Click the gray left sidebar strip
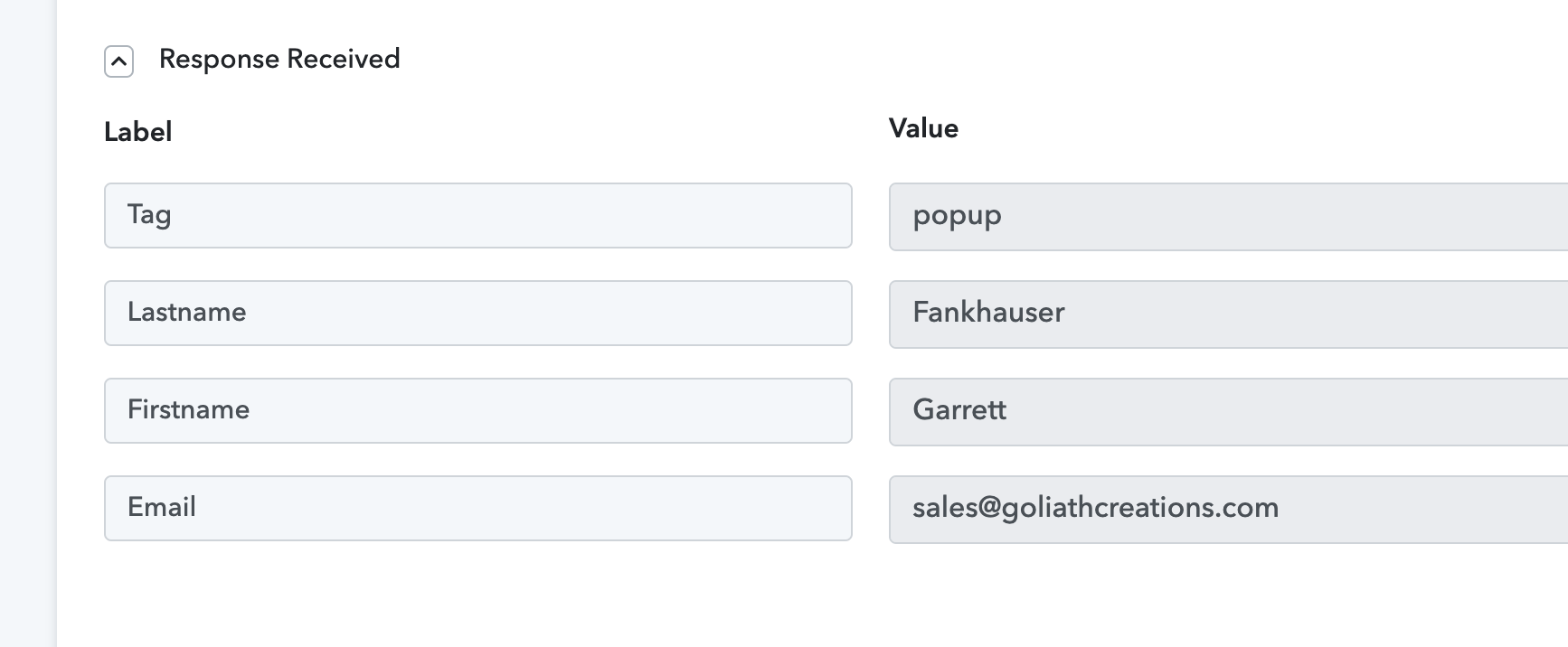The image size is (1568, 647). pos(27,323)
